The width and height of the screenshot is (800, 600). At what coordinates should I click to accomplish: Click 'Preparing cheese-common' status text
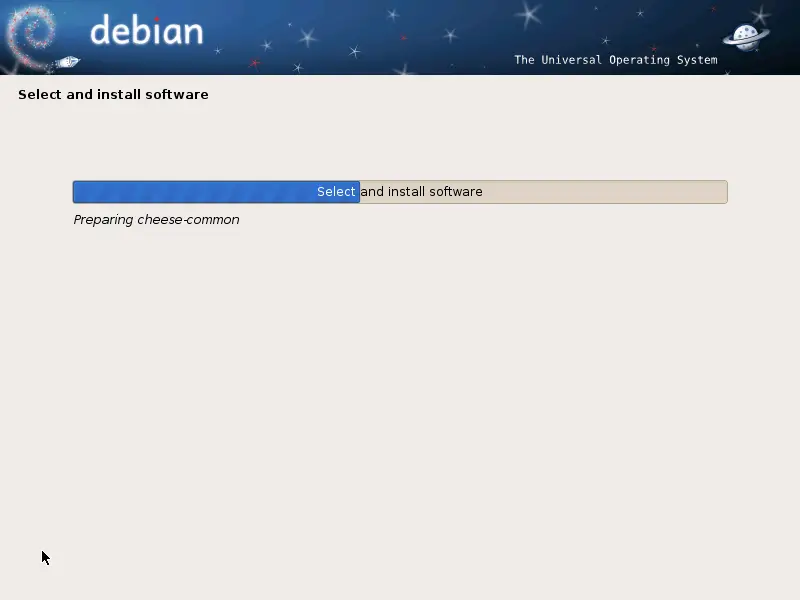coord(156,219)
